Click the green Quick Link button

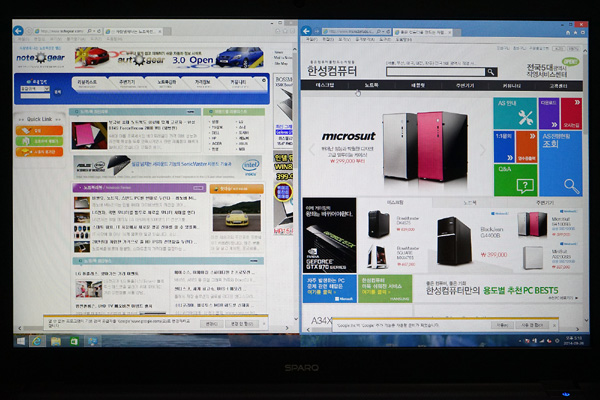click(39, 141)
